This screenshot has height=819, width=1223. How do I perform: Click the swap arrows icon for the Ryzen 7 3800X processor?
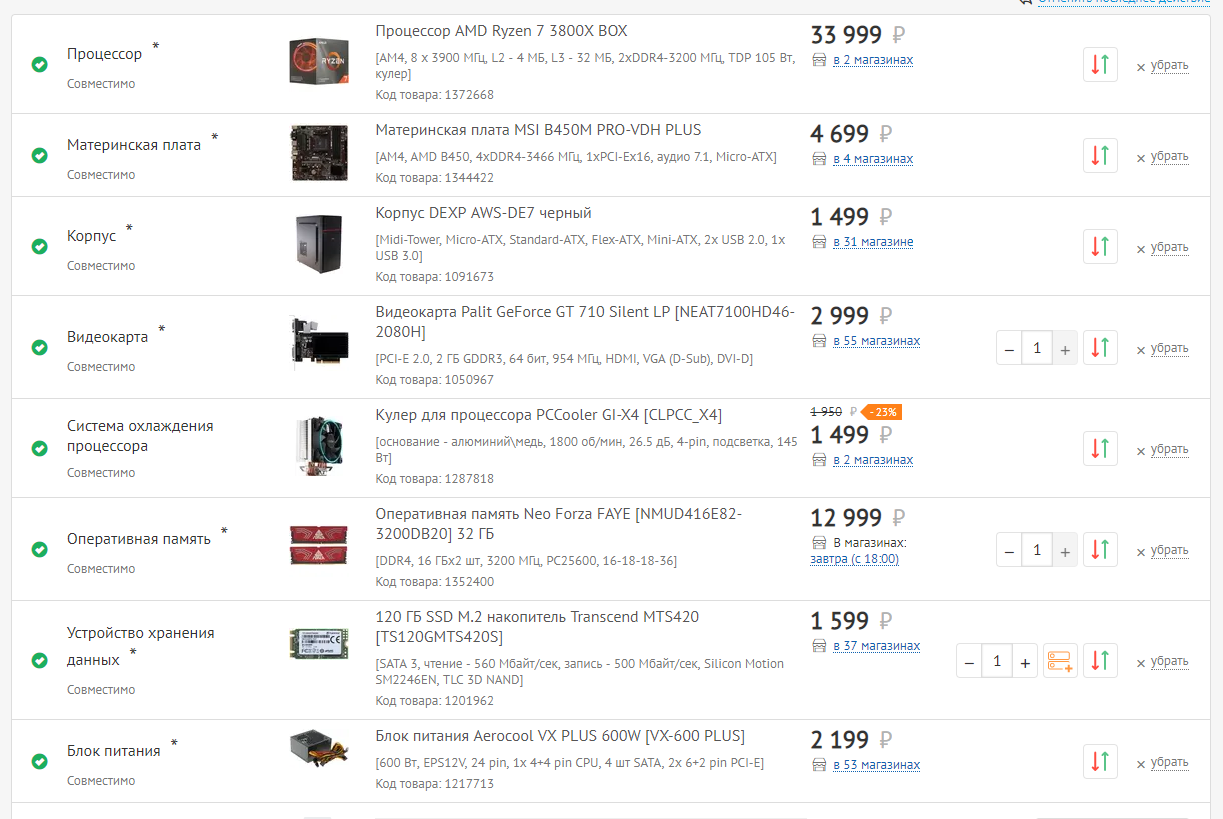[1100, 65]
